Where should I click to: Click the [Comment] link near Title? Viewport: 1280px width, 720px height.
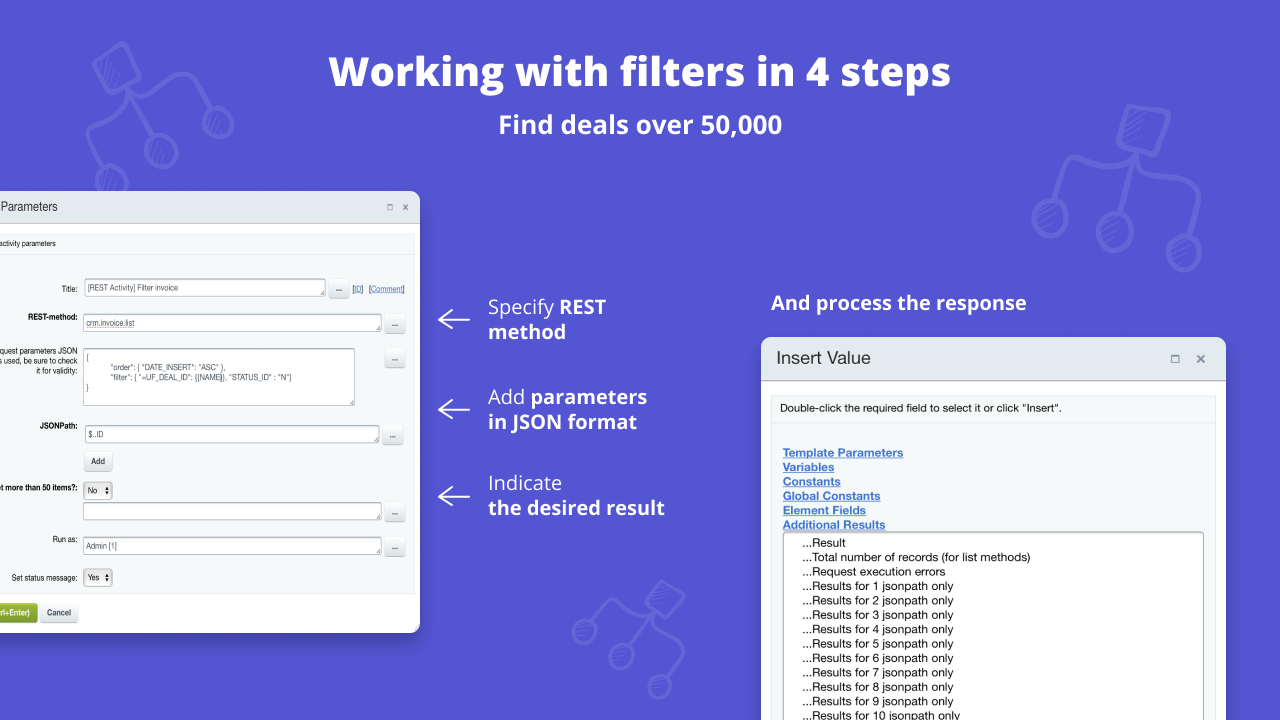point(386,289)
